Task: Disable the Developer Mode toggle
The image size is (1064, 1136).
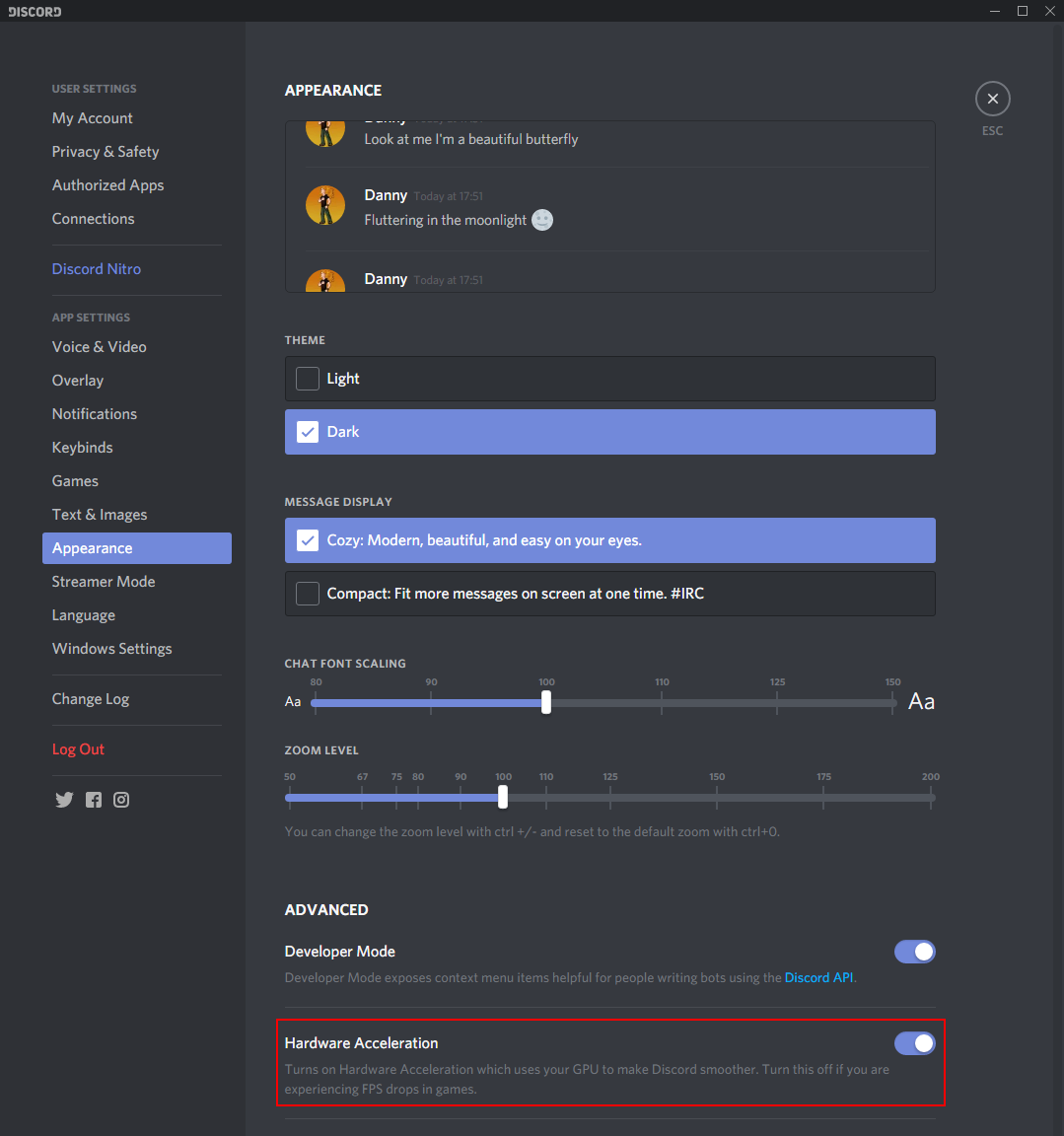Action: (x=914, y=952)
